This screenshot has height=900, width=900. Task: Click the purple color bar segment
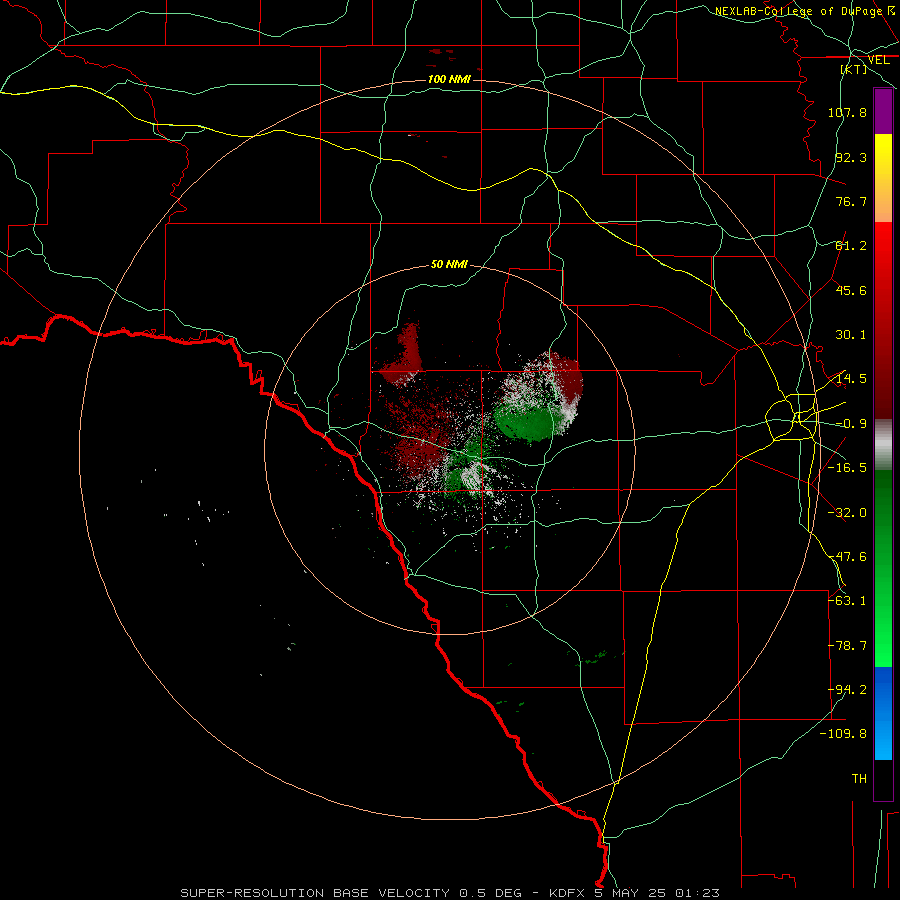[883, 111]
